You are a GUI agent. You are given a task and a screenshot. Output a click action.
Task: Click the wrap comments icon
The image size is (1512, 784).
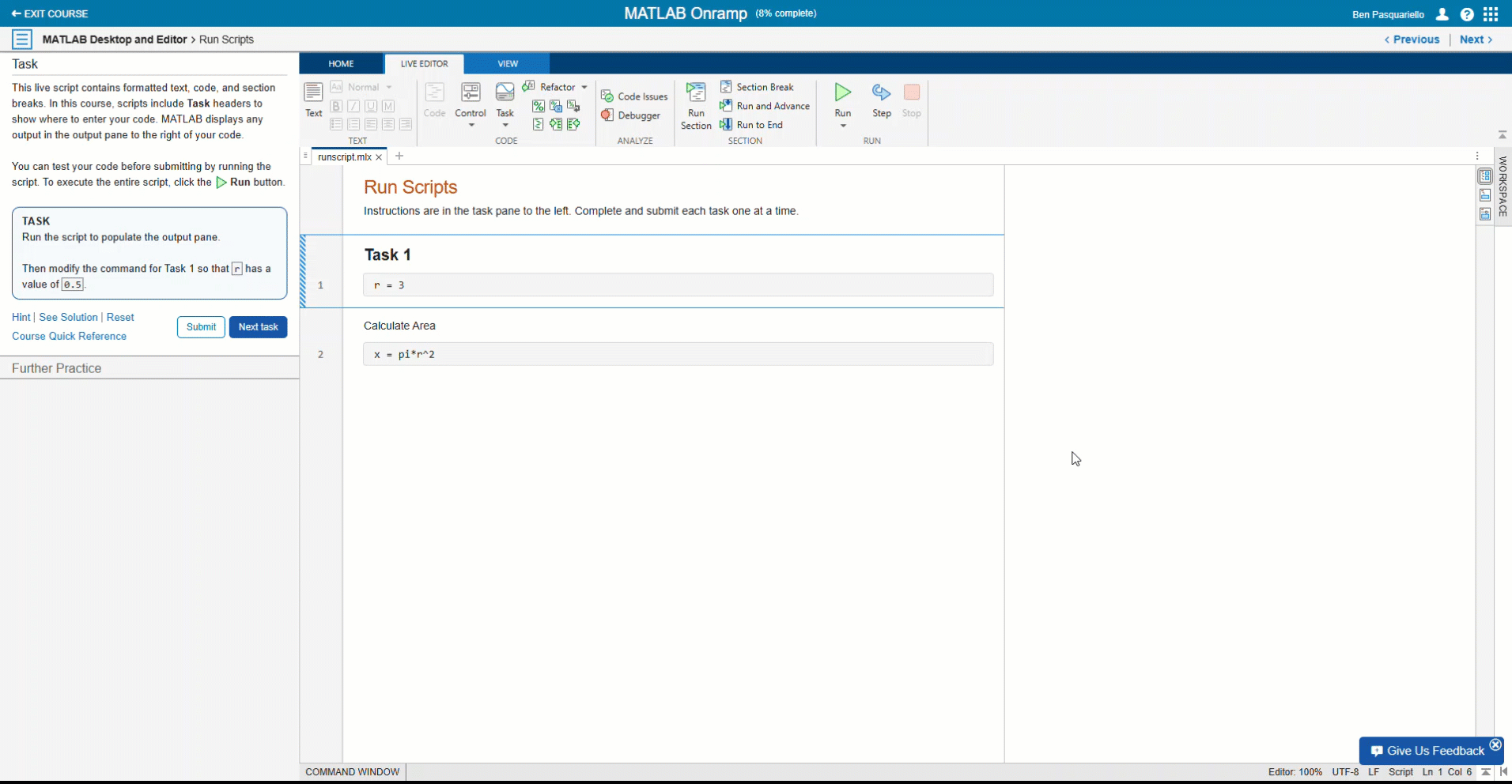(573, 106)
